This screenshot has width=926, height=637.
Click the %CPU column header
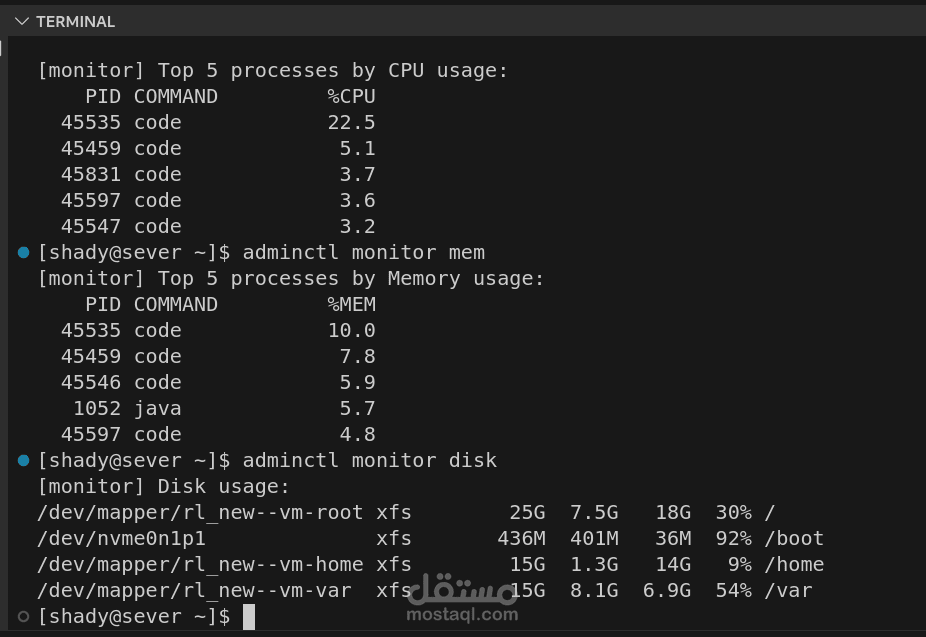pyautogui.click(x=351, y=96)
